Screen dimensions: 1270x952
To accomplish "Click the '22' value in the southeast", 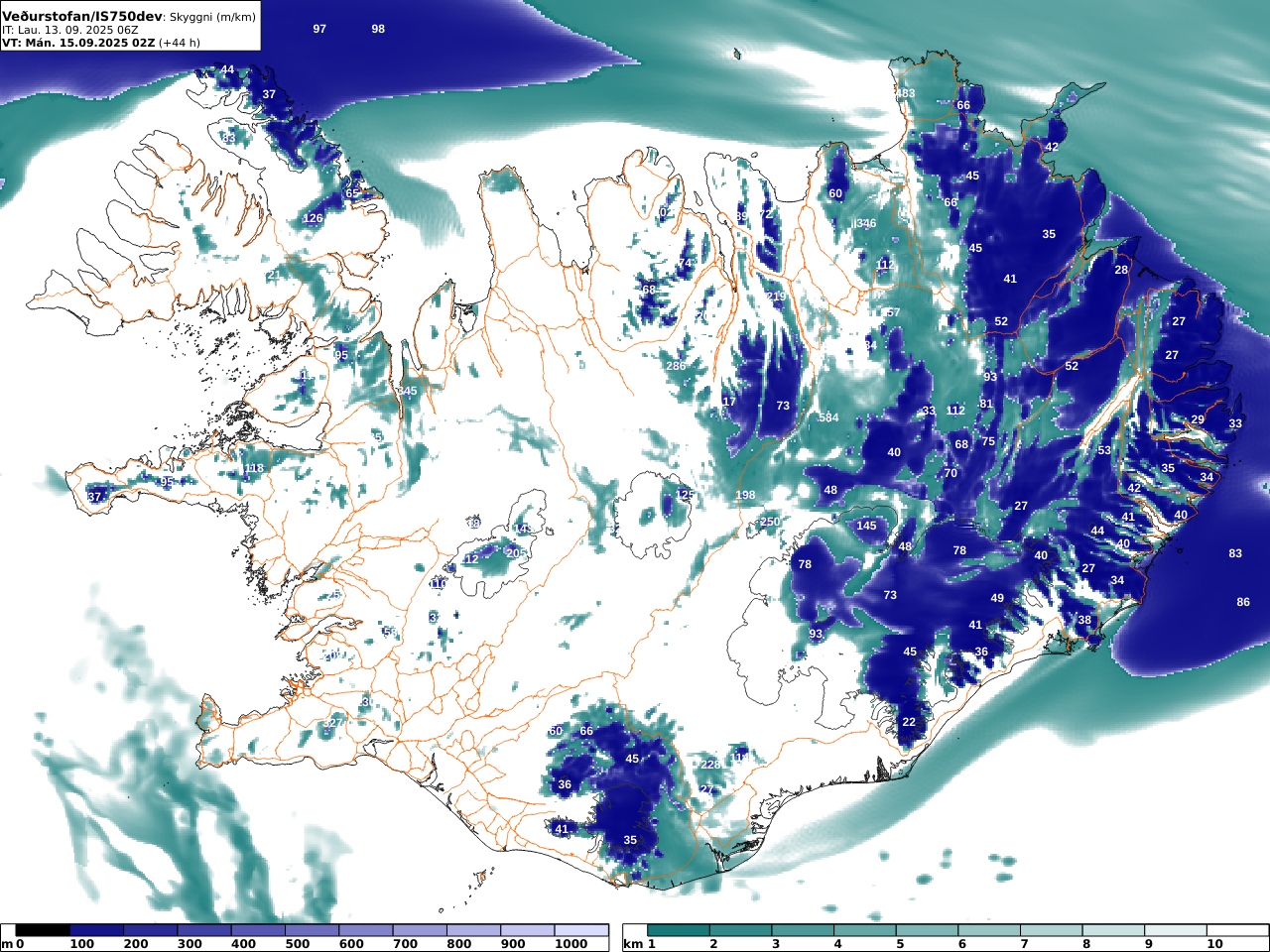I will 909,722.
